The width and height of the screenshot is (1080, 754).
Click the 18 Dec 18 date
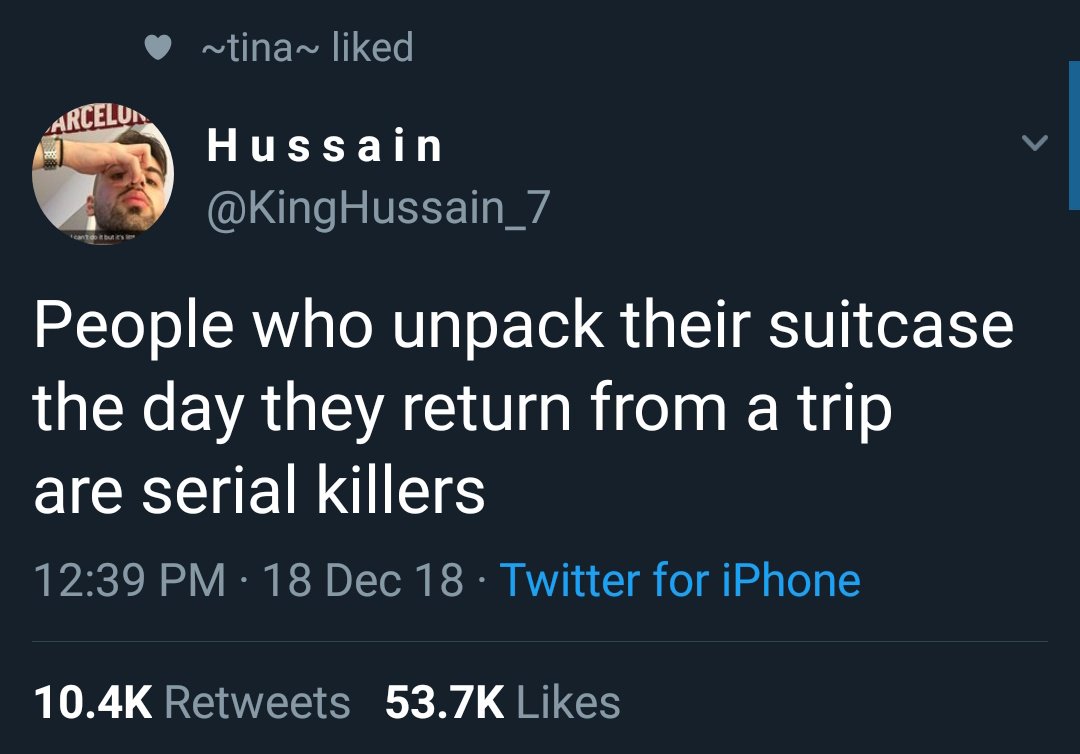pyautogui.click(x=362, y=580)
